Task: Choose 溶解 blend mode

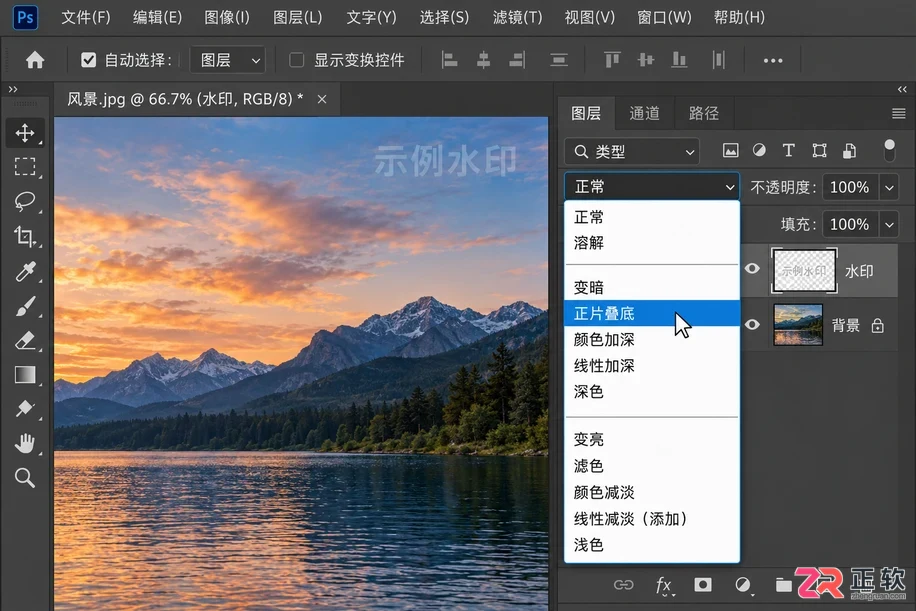Action: [652, 243]
